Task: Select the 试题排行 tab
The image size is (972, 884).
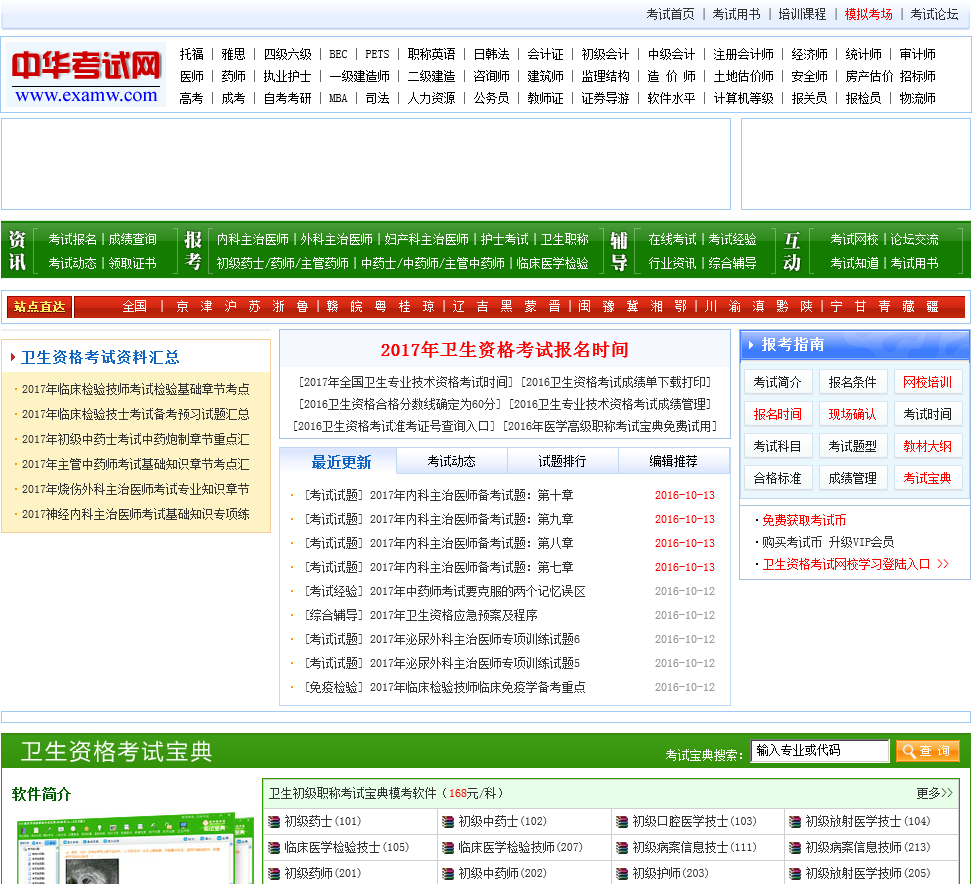Action: (x=563, y=461)
